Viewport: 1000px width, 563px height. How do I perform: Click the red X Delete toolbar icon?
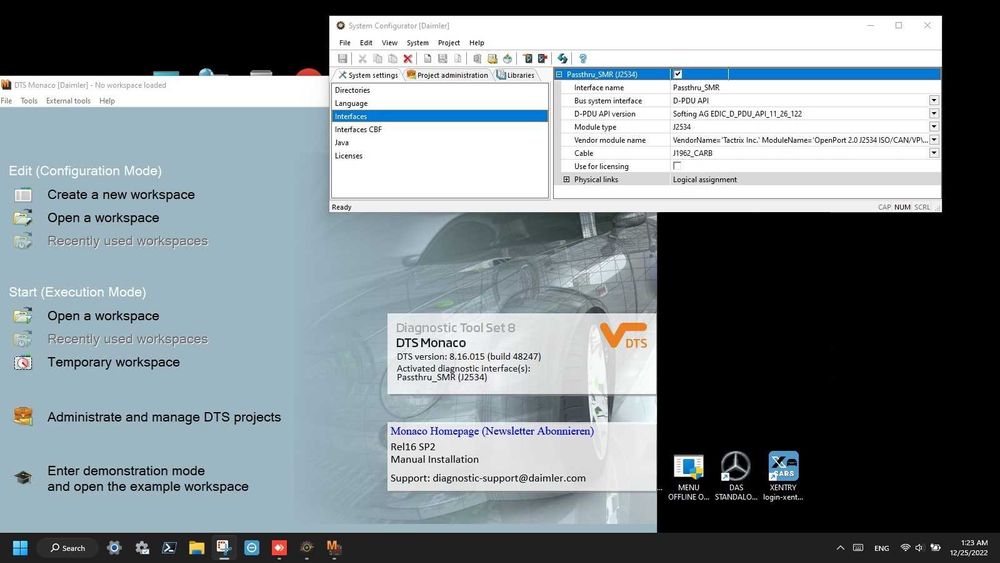408,59
